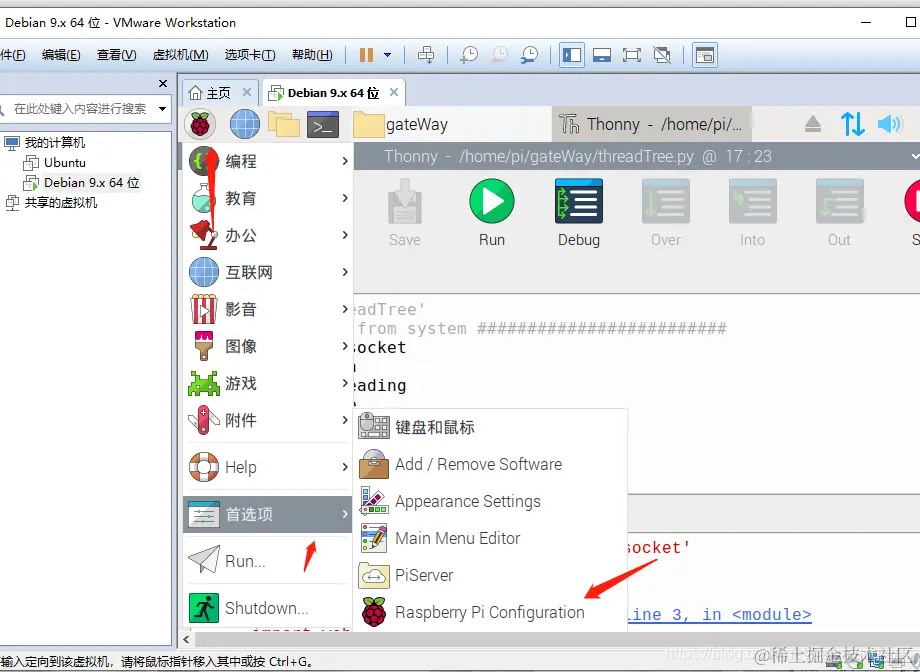Send Ctrl+Alt+Del to virtual machine
Viewport: 920px width, 672px height.
click(x=426, y=55)
